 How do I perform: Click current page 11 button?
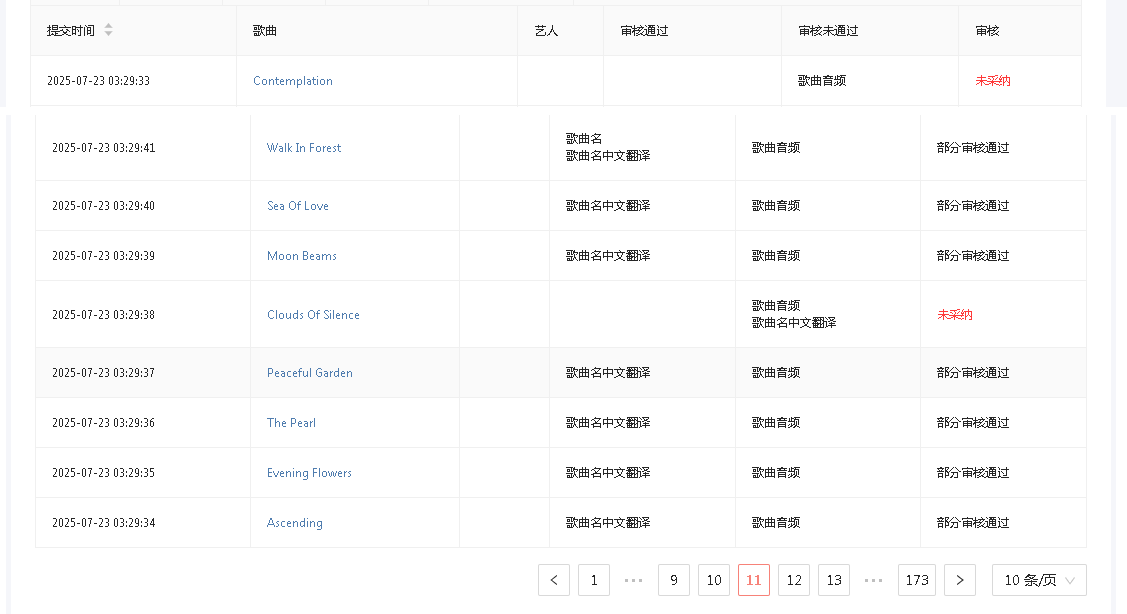click(754, 580)
